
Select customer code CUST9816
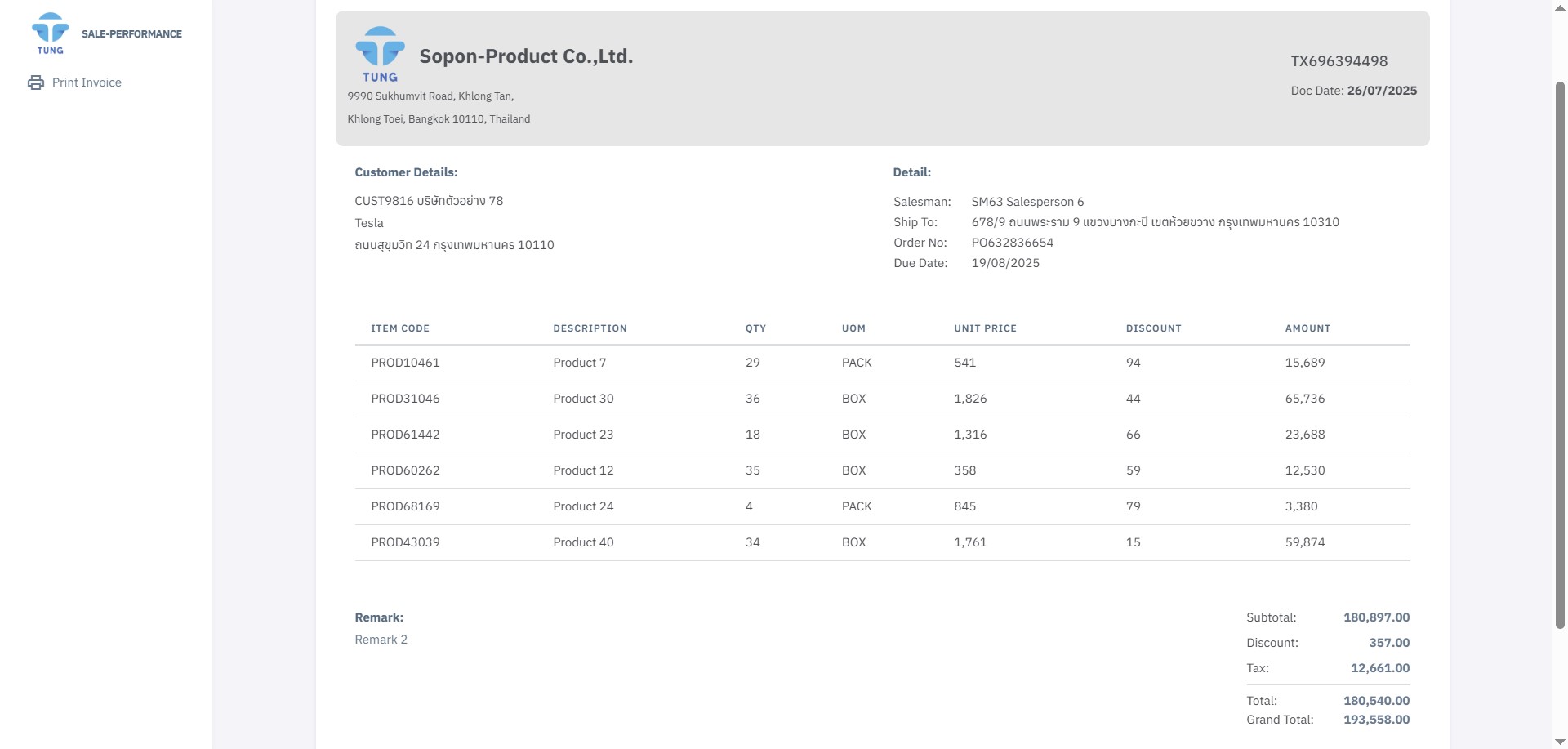coord(384,201)
